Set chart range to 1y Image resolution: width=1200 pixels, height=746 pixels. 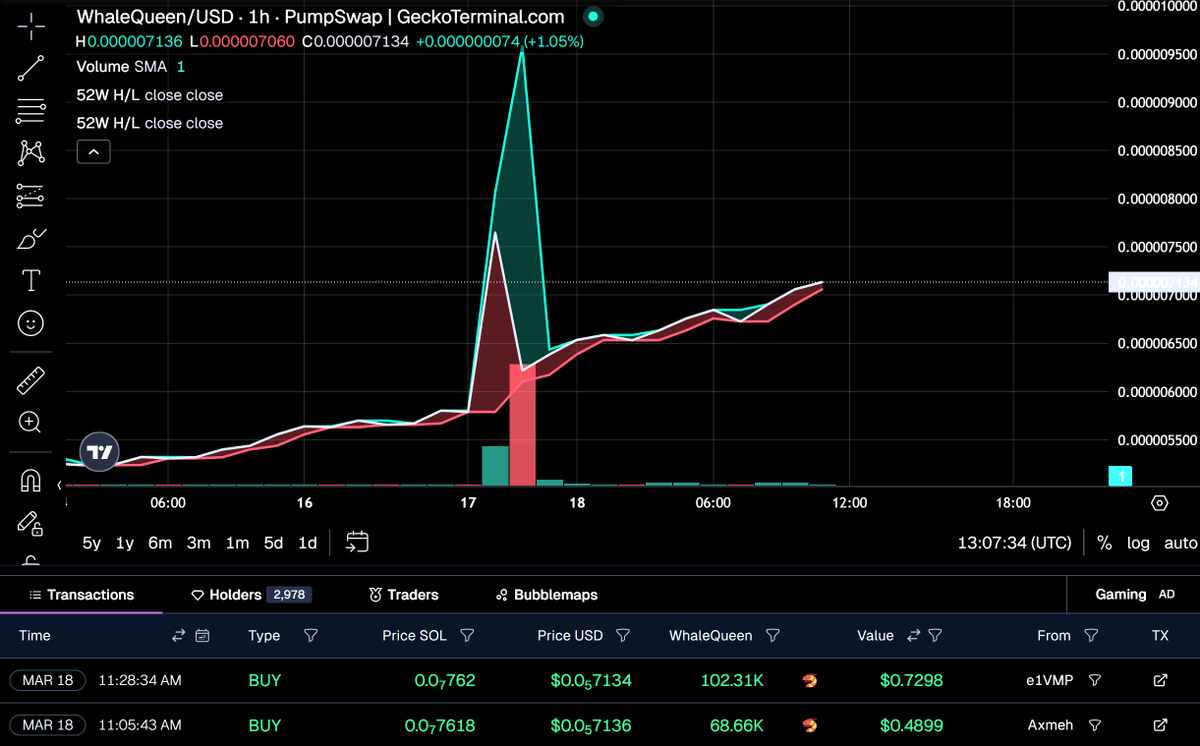point(125,543)
